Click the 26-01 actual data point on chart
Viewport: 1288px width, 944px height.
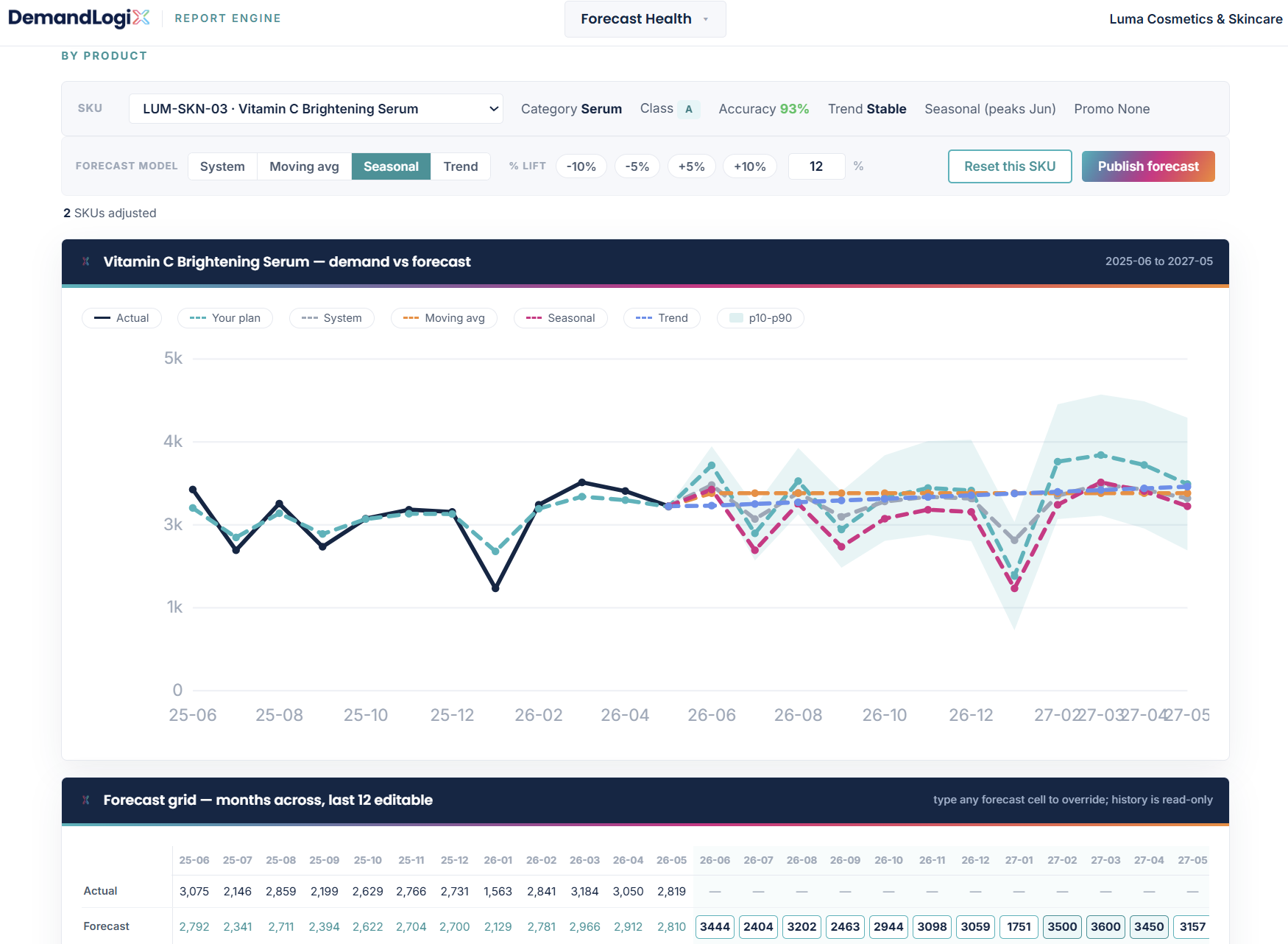(x=495, y=588)
